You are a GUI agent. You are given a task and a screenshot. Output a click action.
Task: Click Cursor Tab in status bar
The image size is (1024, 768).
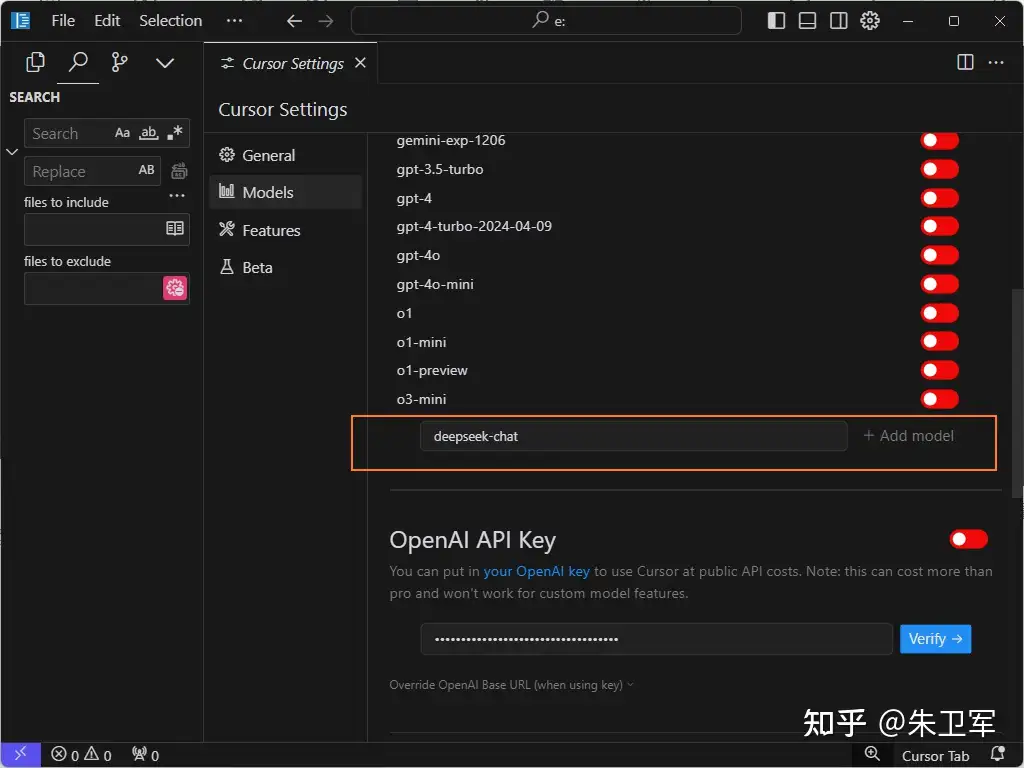click(935, 756)
